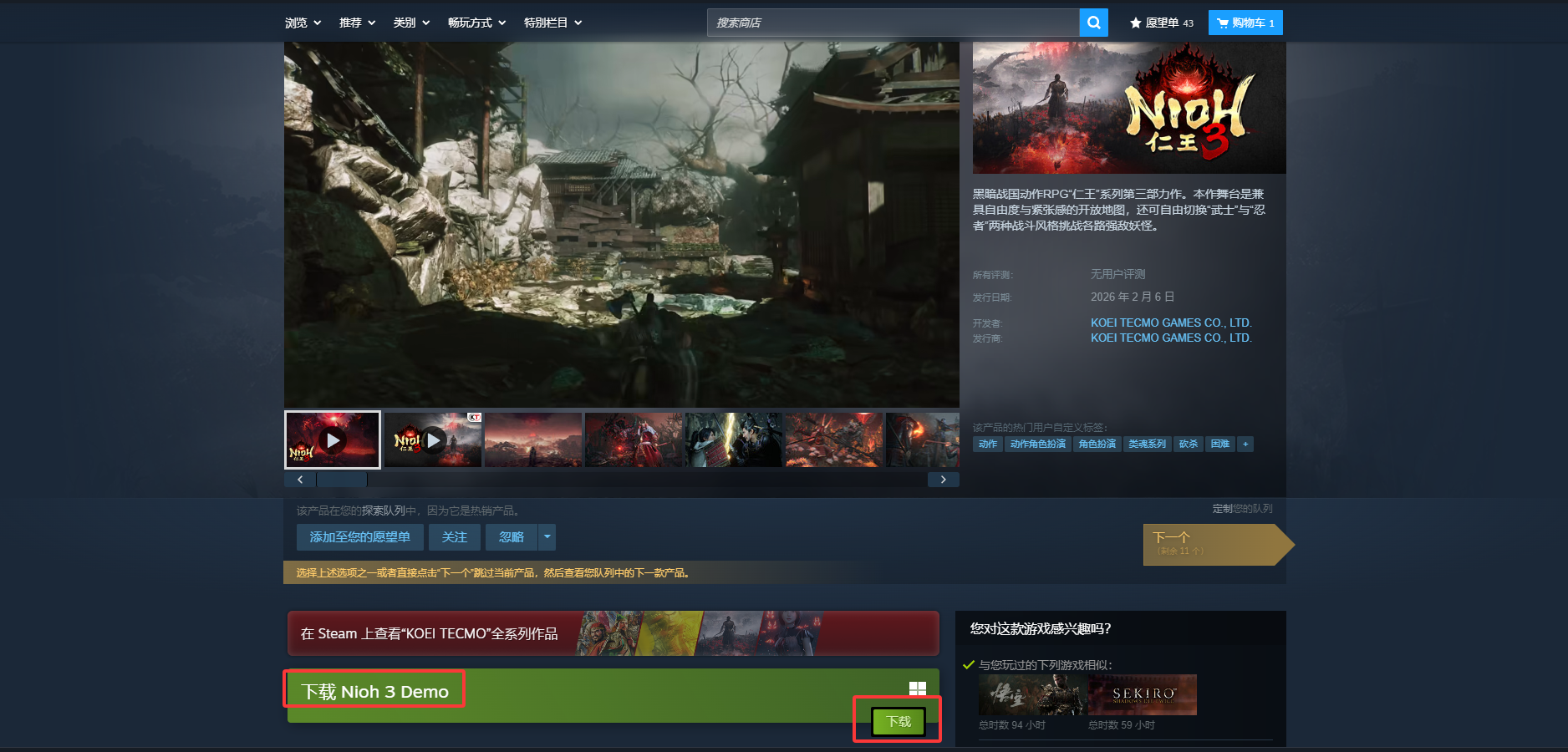Open the shopping cart
The height and width of the screenshot is (752, 1568).
click(1245, 23)
